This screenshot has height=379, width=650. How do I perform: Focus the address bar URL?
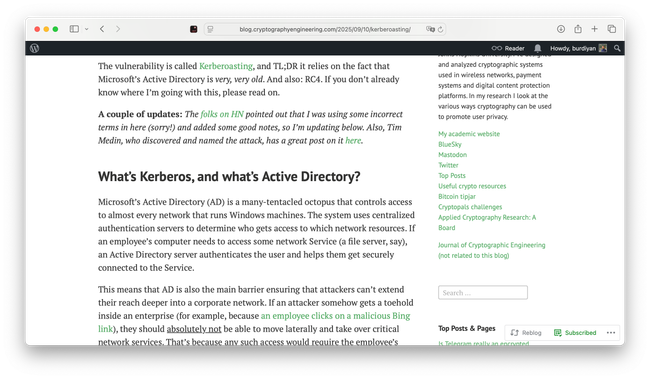(325, 29)
